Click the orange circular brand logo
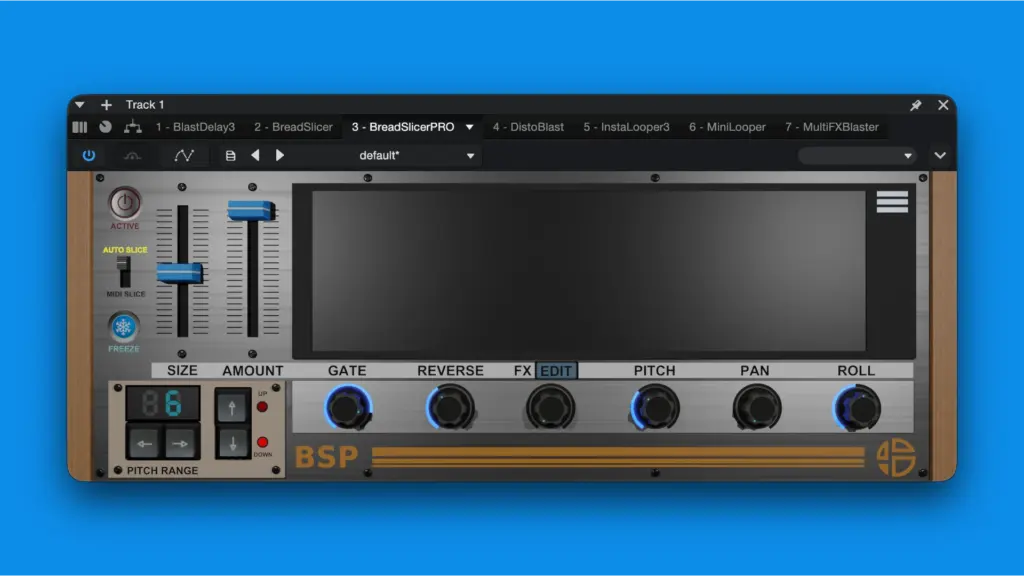Screen dimensions: 1024x576 click(x=895, y=457)
